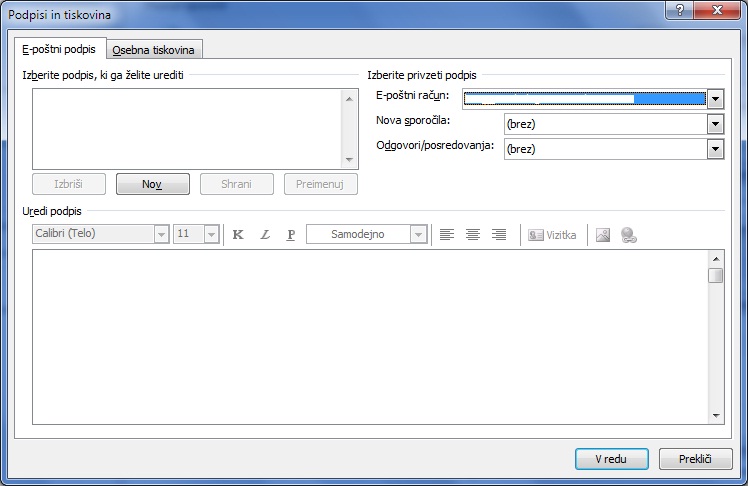Close the Podpisi in tiskovina dialog
Image resolution: width=748 pixels, height=486 pixels.
pos(717,10)
